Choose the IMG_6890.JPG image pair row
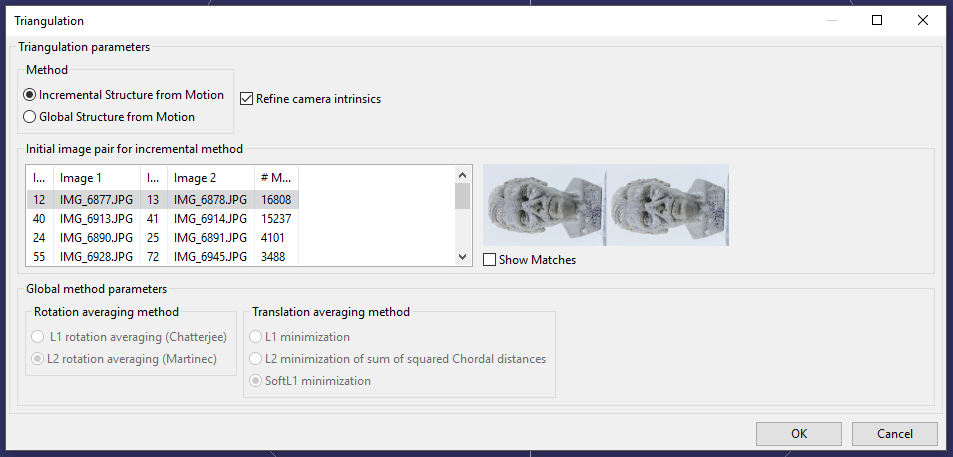953x457 pixels. (x=160, y=237)
